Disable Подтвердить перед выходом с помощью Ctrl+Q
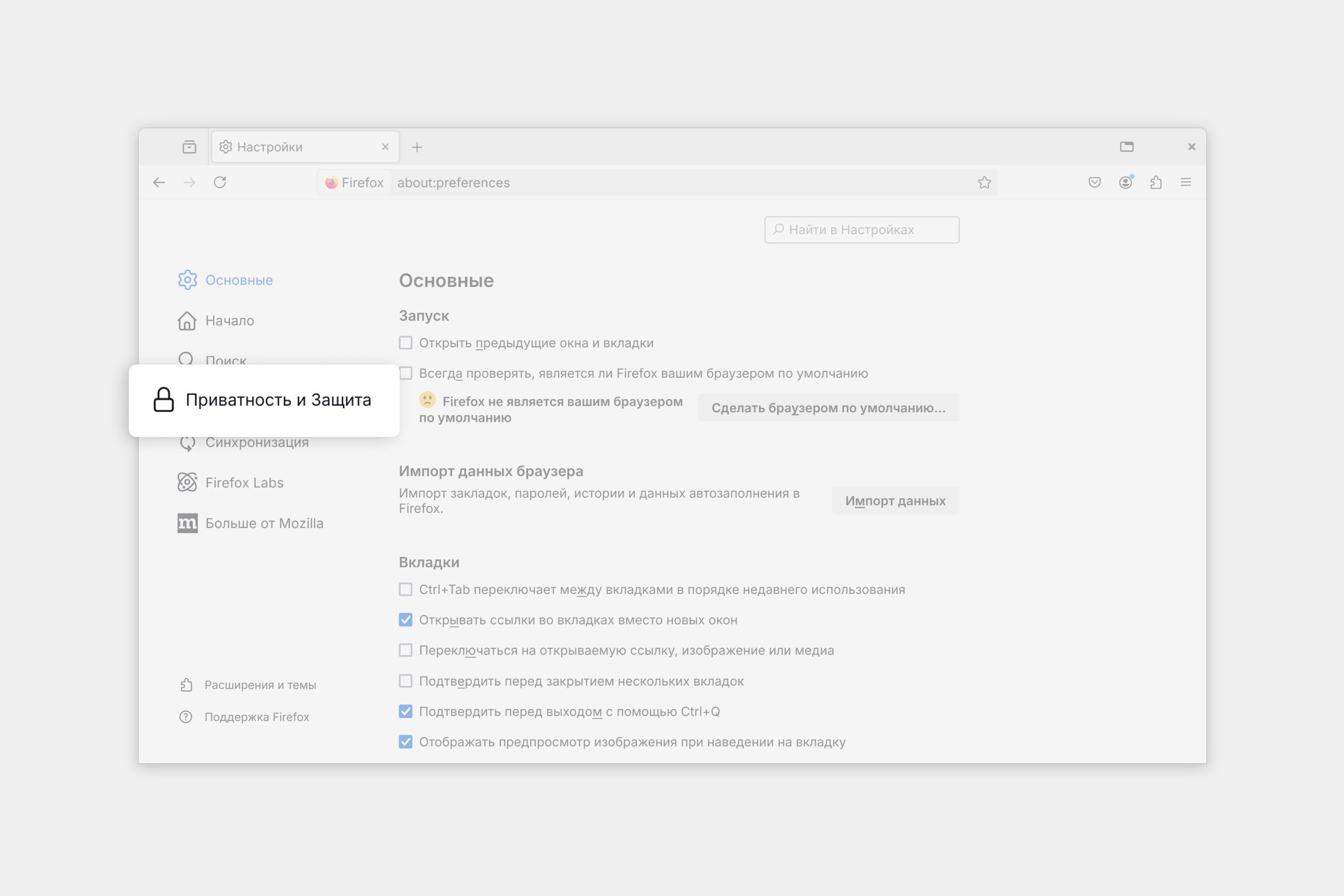This screenshot has width=1344, height=896. click(x=406, y=711)
